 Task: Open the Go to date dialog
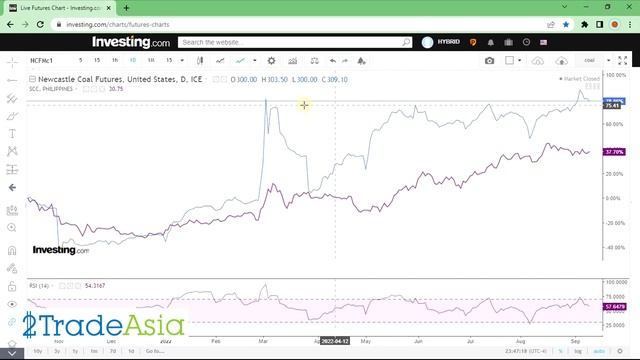tap(155, 351)
